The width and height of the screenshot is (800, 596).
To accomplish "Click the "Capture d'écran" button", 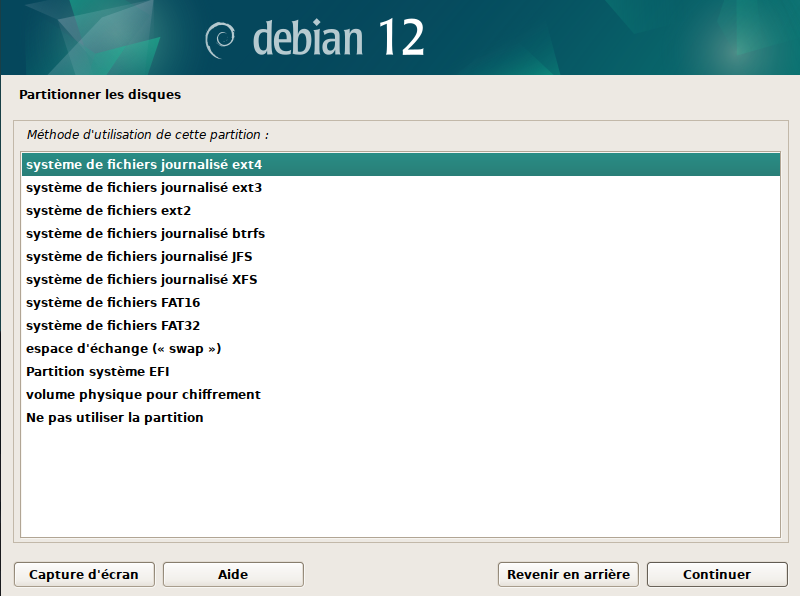I will [84, 575].
